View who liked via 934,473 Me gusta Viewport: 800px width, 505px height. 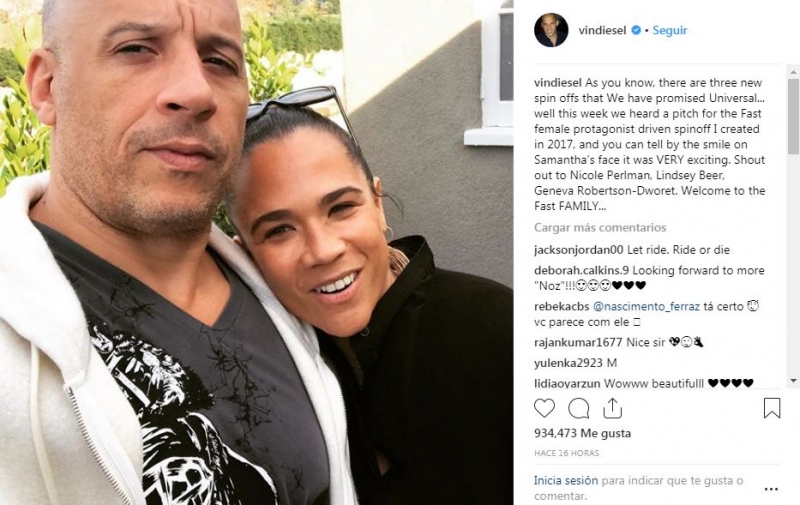582,433
